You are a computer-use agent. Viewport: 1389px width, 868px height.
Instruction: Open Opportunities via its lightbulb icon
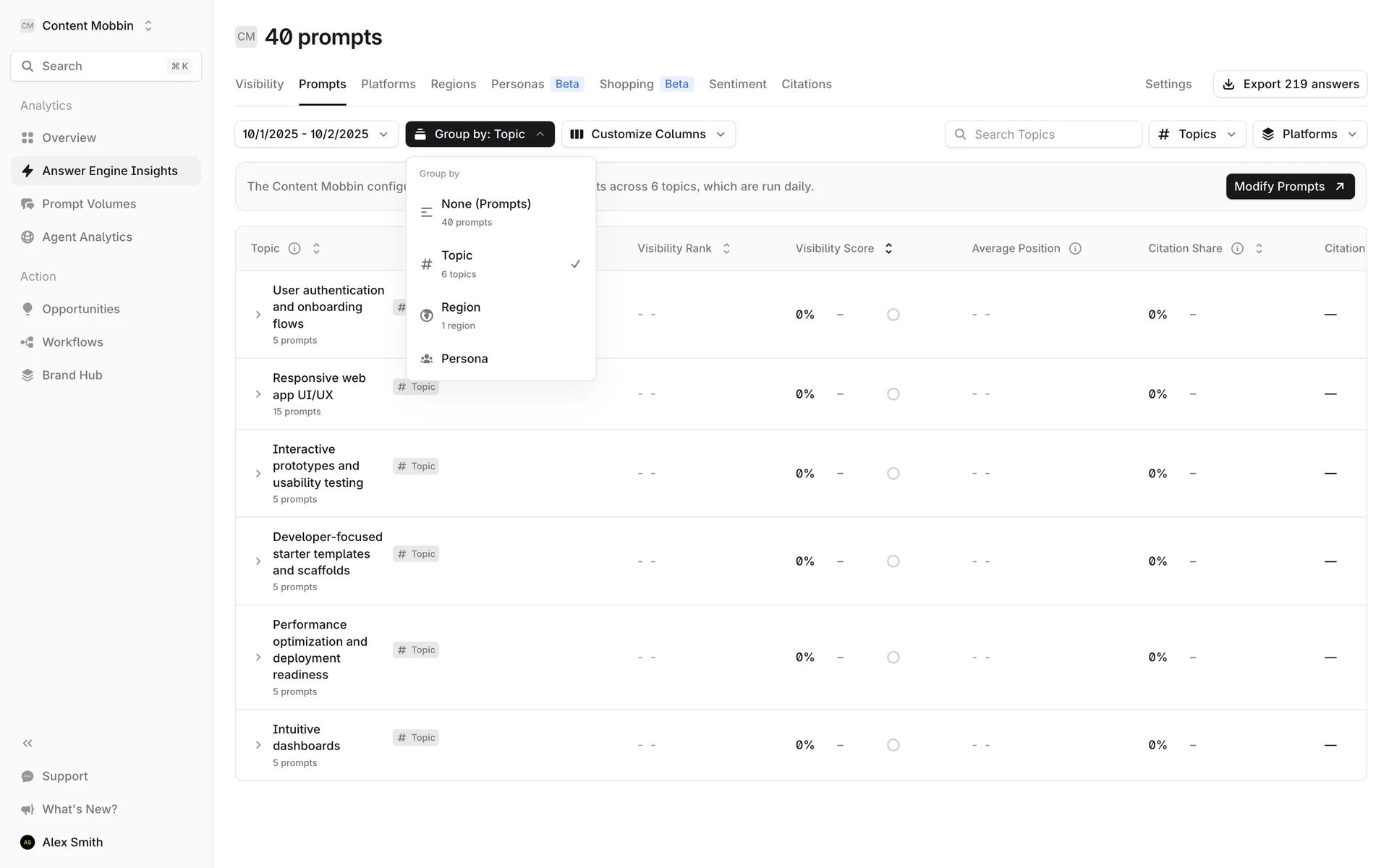(x=27, y=309)
